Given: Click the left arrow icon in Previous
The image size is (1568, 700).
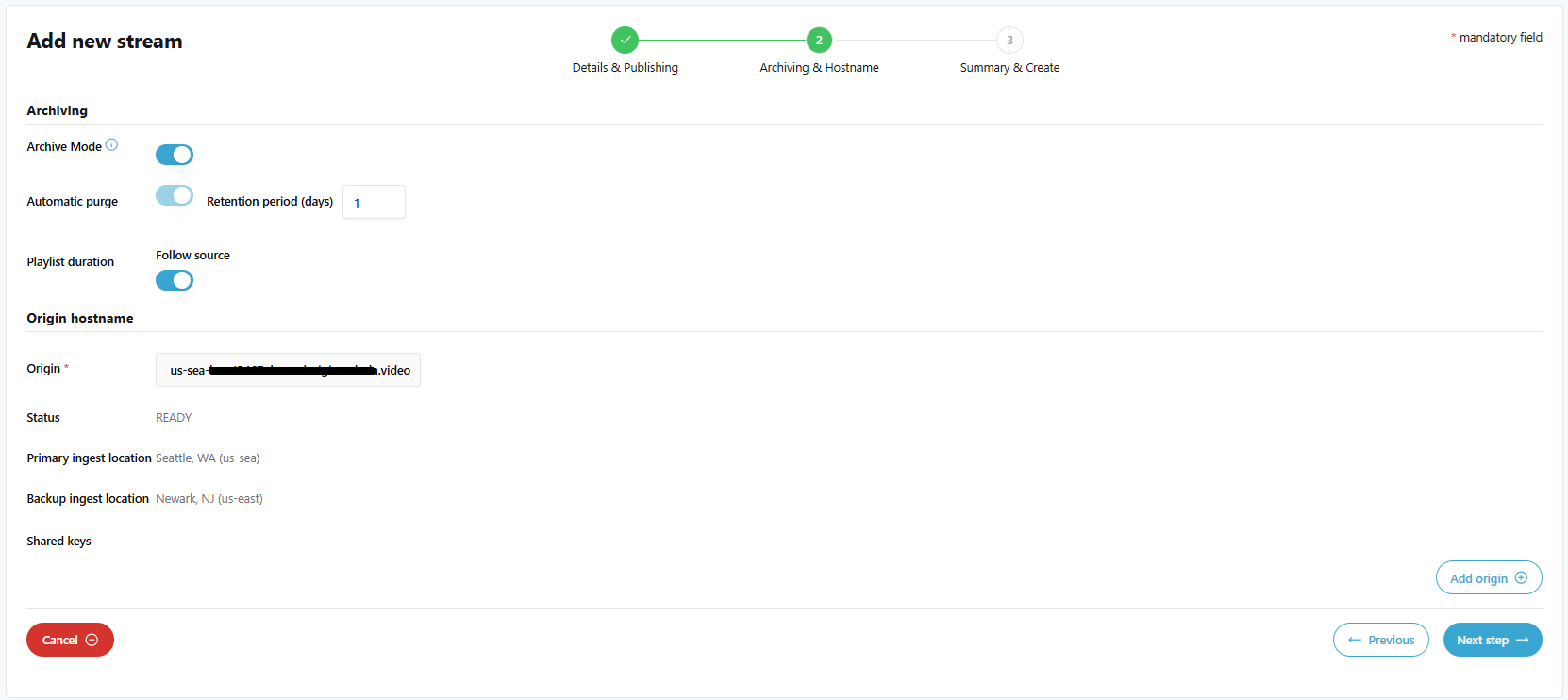Looking at the screenshot, I should 1355,640.
